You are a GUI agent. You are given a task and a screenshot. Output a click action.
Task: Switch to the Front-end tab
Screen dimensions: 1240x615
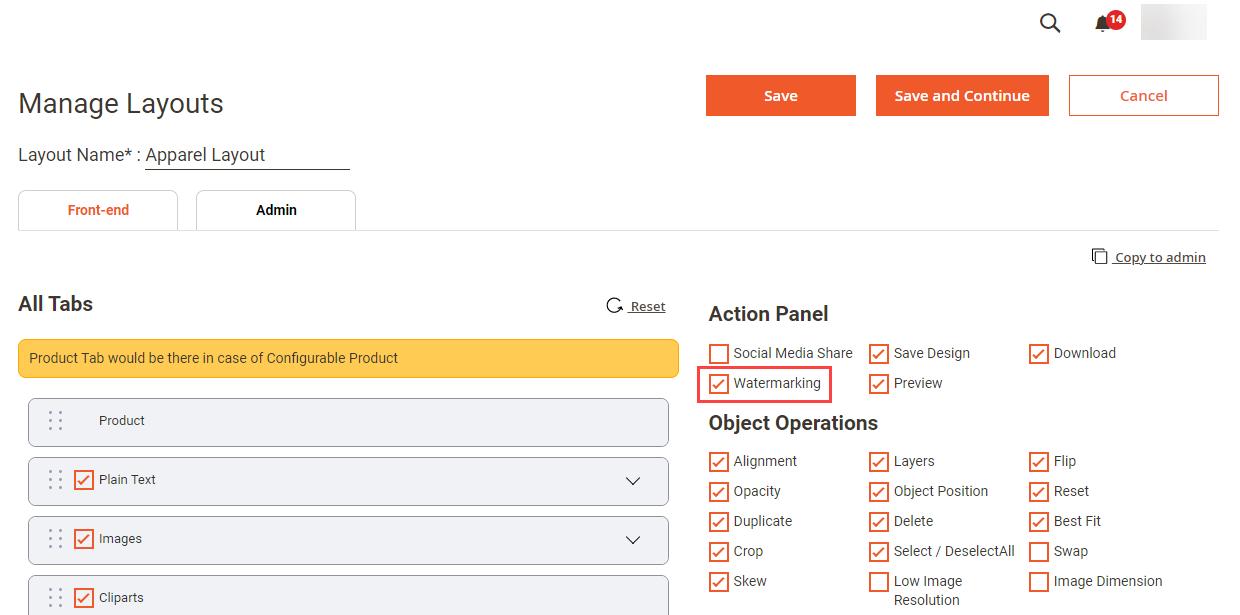pos(97,210)
